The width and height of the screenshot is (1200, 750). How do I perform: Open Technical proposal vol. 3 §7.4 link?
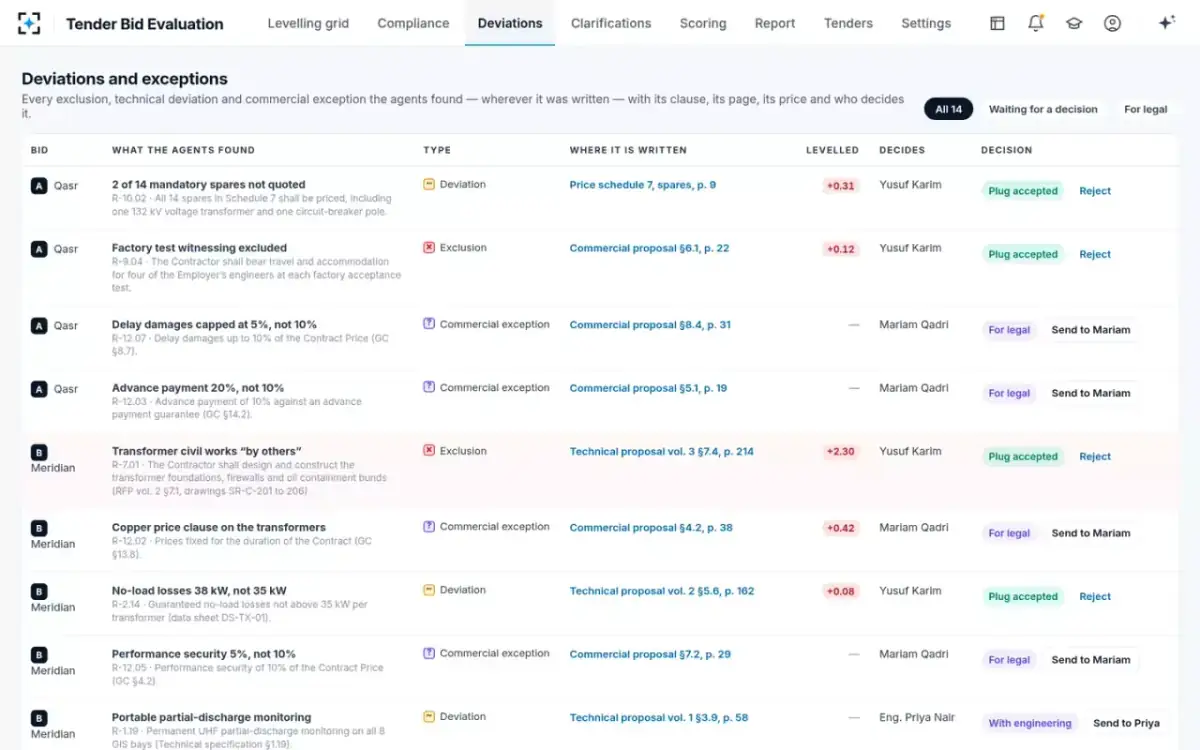pyautogui.click(x=662, y=452)
